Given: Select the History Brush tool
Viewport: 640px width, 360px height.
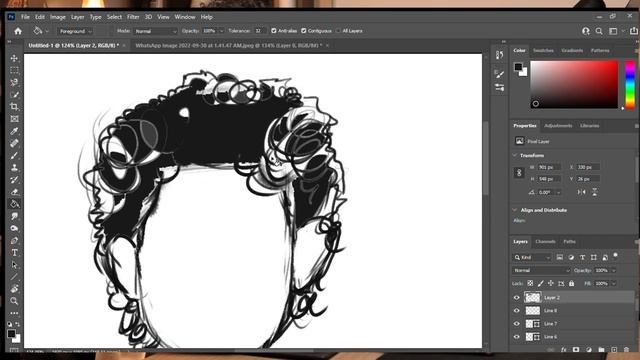Looking at the screenshot, I should (14, 180).
